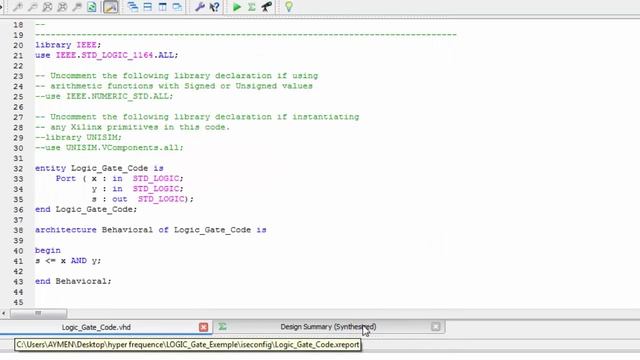Screen dimensions: 640x360
Task: Click the cascade windows icon
Action: [133, 7]
